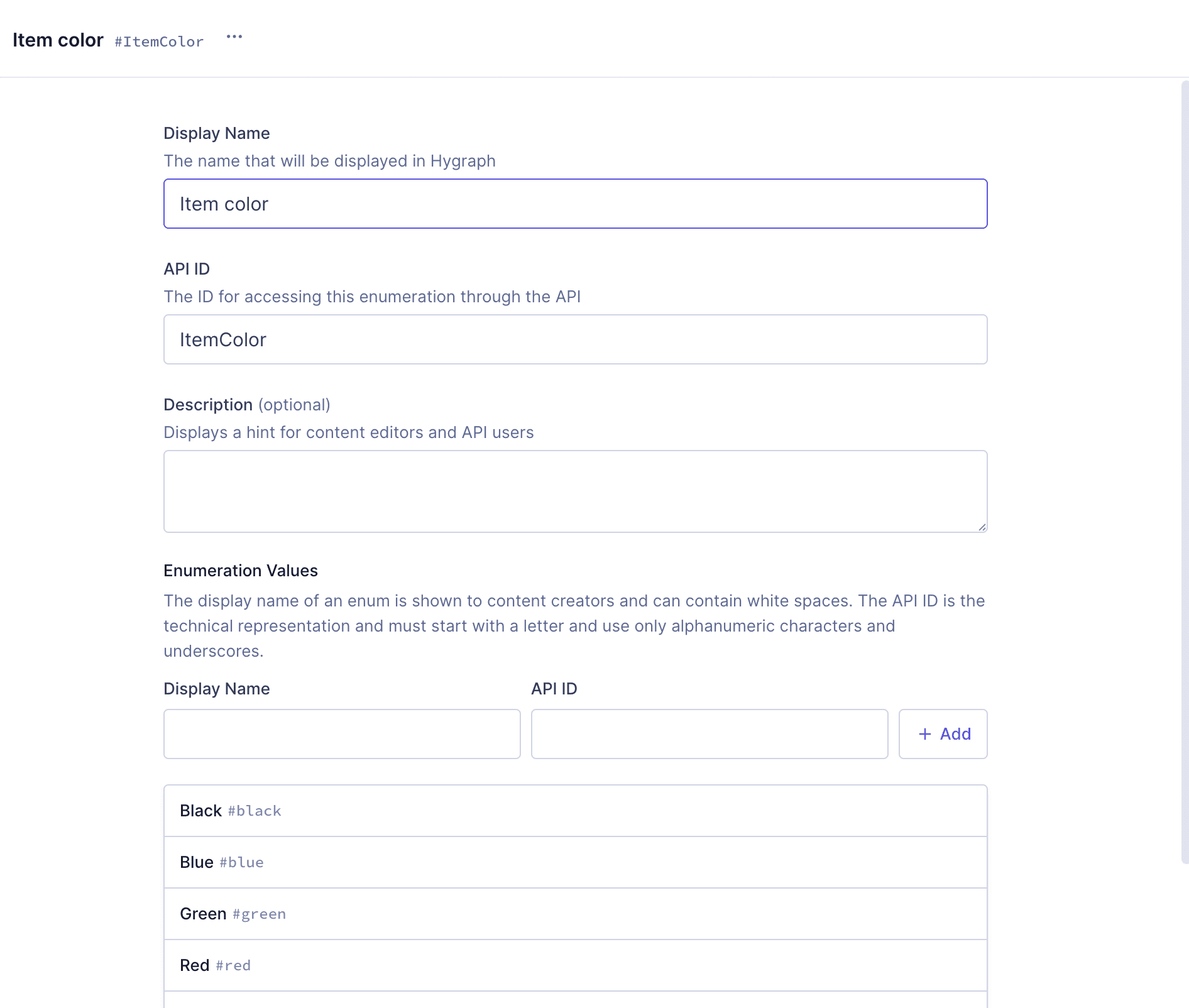Click the empty enumeration Display Name input
Image resolution: width=1189 pixels, height=1008 pixels.
[341, 733]
